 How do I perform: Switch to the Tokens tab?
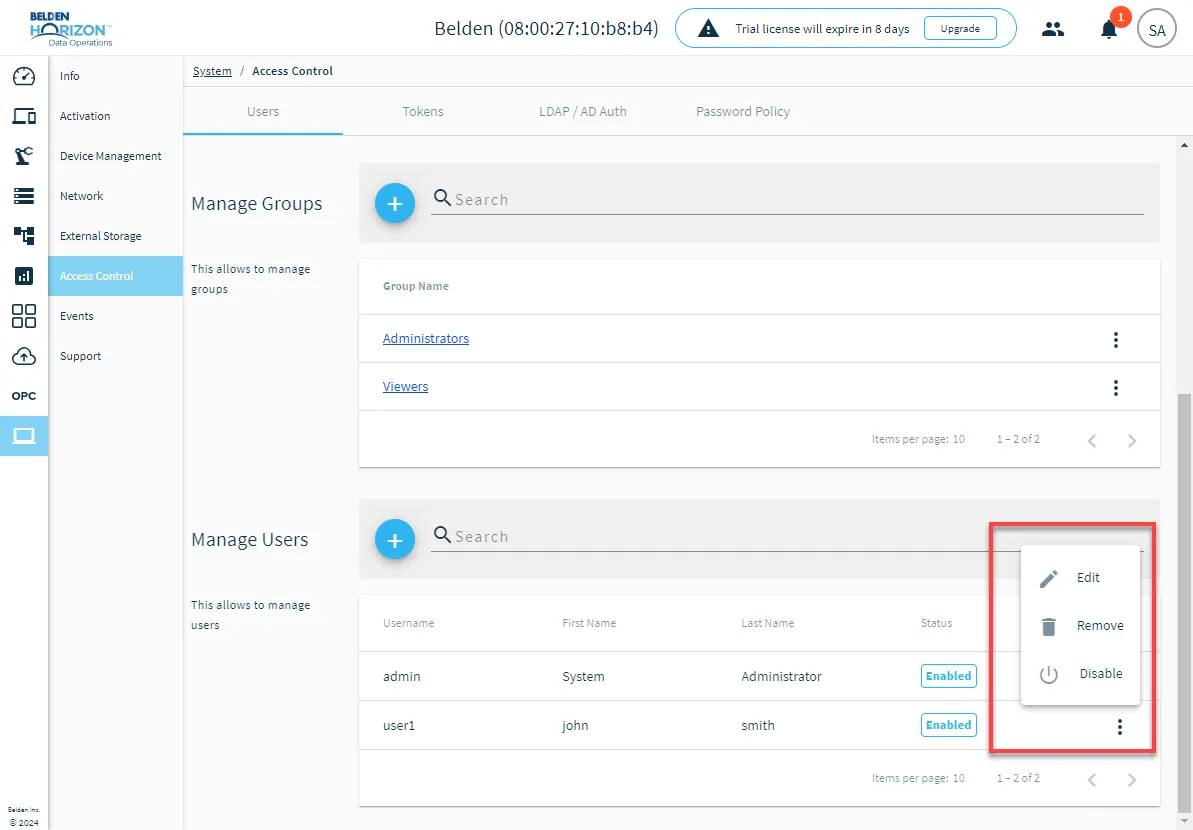click(x=423, y=111)
